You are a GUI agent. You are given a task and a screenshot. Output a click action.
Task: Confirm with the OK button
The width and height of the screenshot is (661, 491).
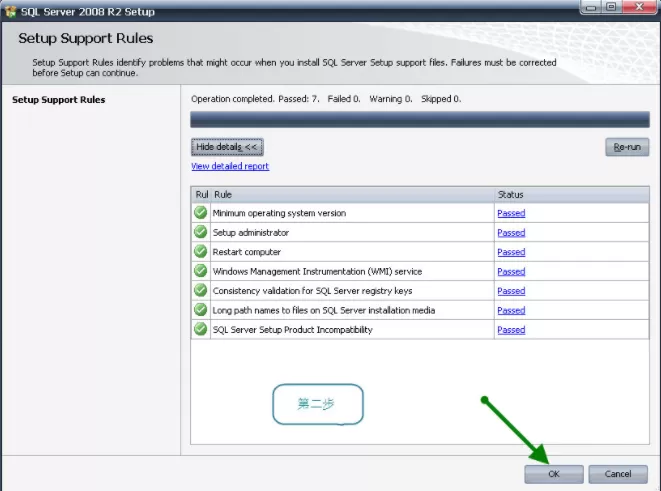pyautogui.click(x=554, y=474)
